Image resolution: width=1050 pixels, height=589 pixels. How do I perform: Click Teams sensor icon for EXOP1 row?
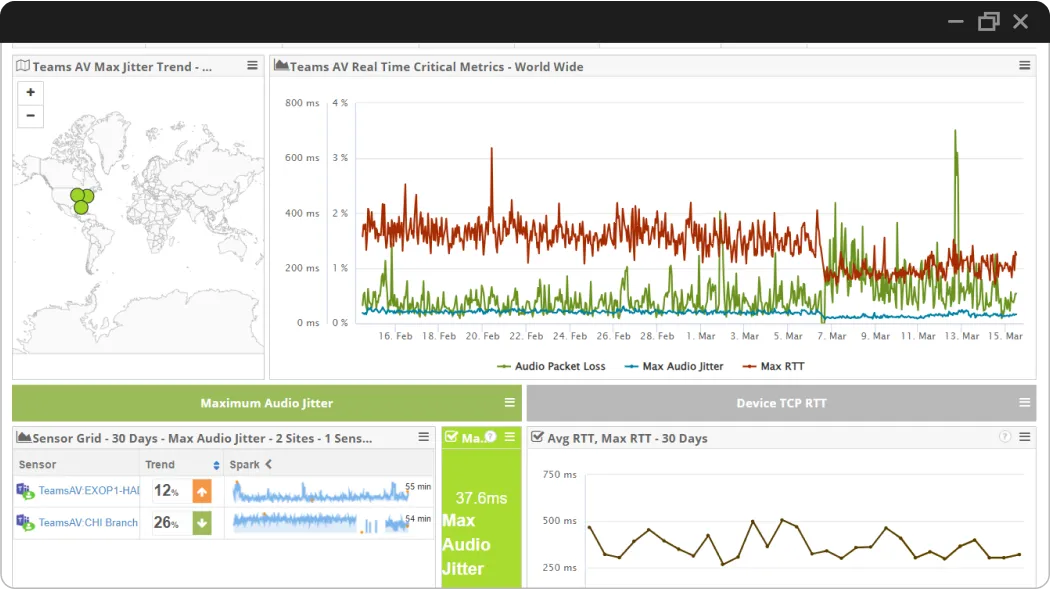(25, 491)
